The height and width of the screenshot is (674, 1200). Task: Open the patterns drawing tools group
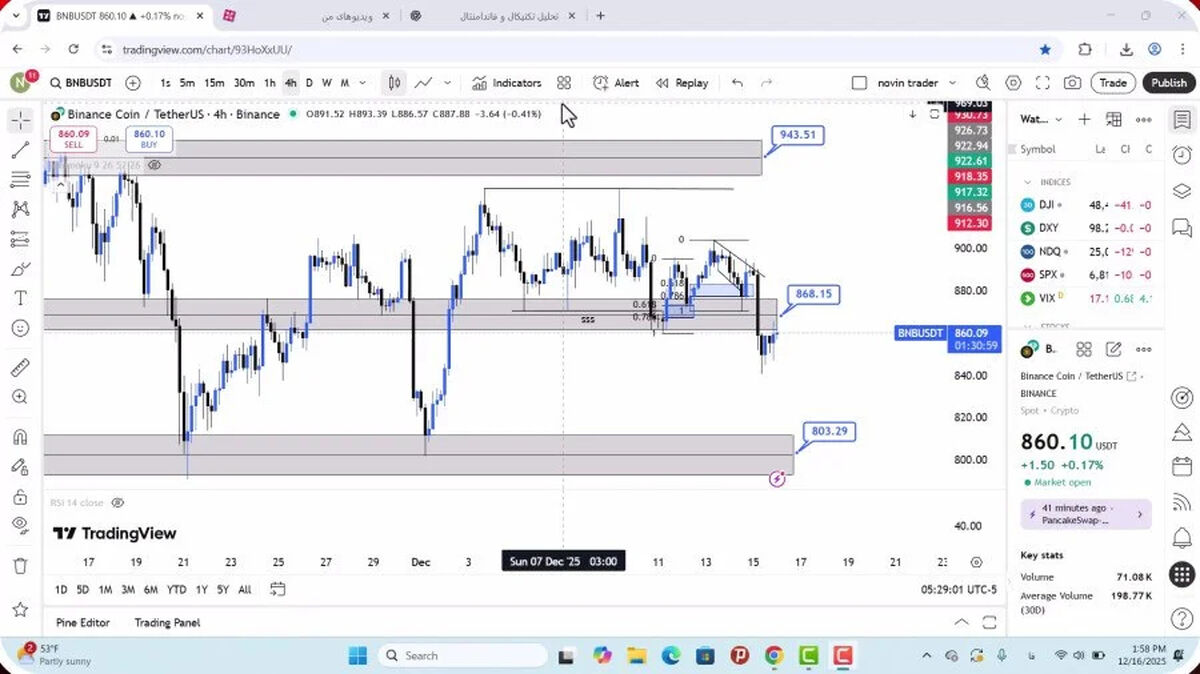pyautogui.click(x=20, y=209)
